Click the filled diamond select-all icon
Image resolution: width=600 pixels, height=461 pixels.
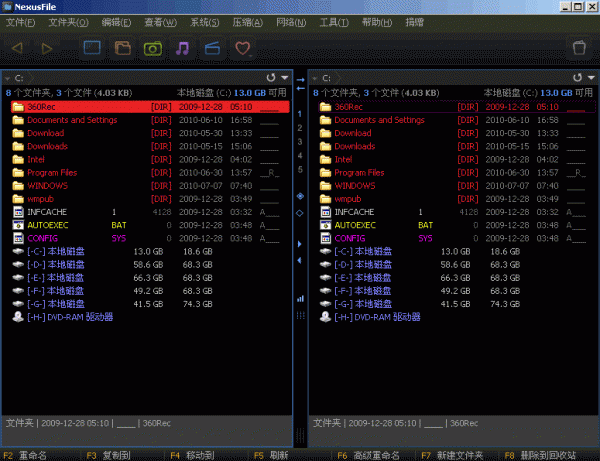(x=300, y=196)
